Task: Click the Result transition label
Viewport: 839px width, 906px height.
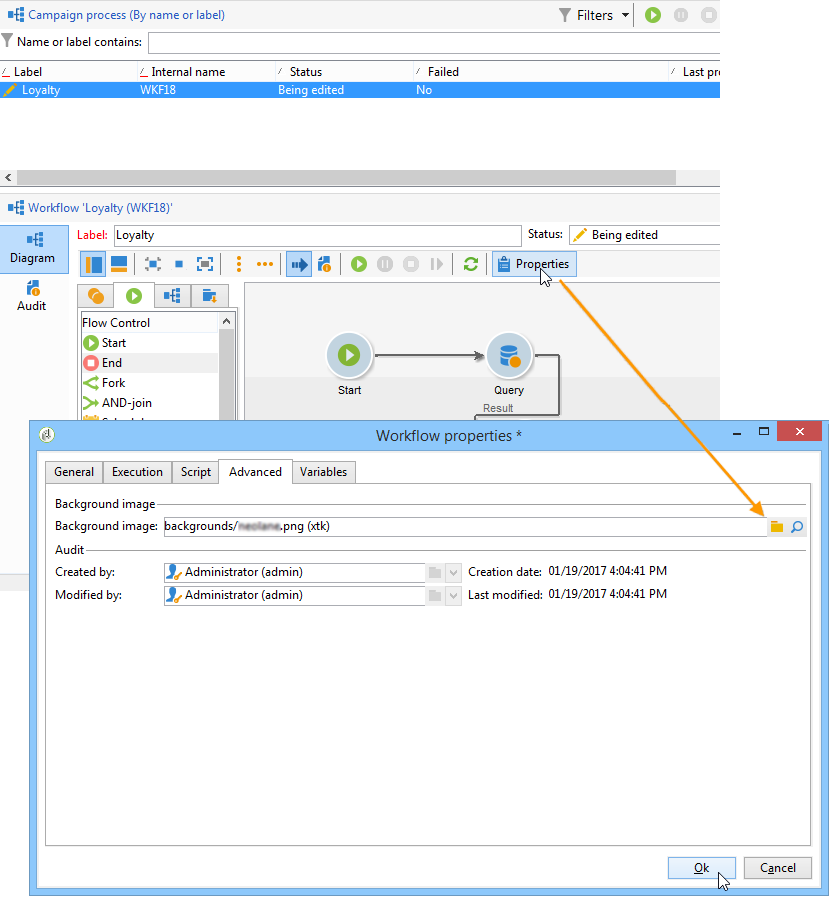Action: click(x=498, y=409)
